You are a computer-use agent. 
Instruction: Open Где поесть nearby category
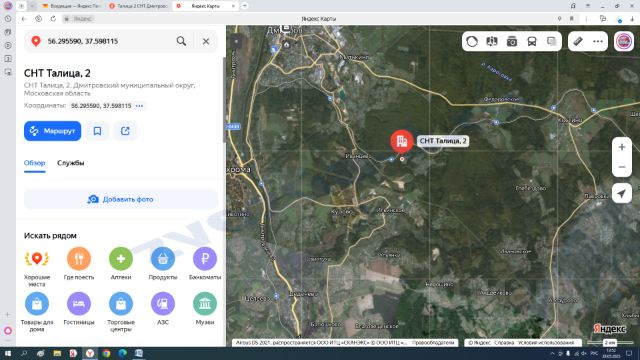79,258
